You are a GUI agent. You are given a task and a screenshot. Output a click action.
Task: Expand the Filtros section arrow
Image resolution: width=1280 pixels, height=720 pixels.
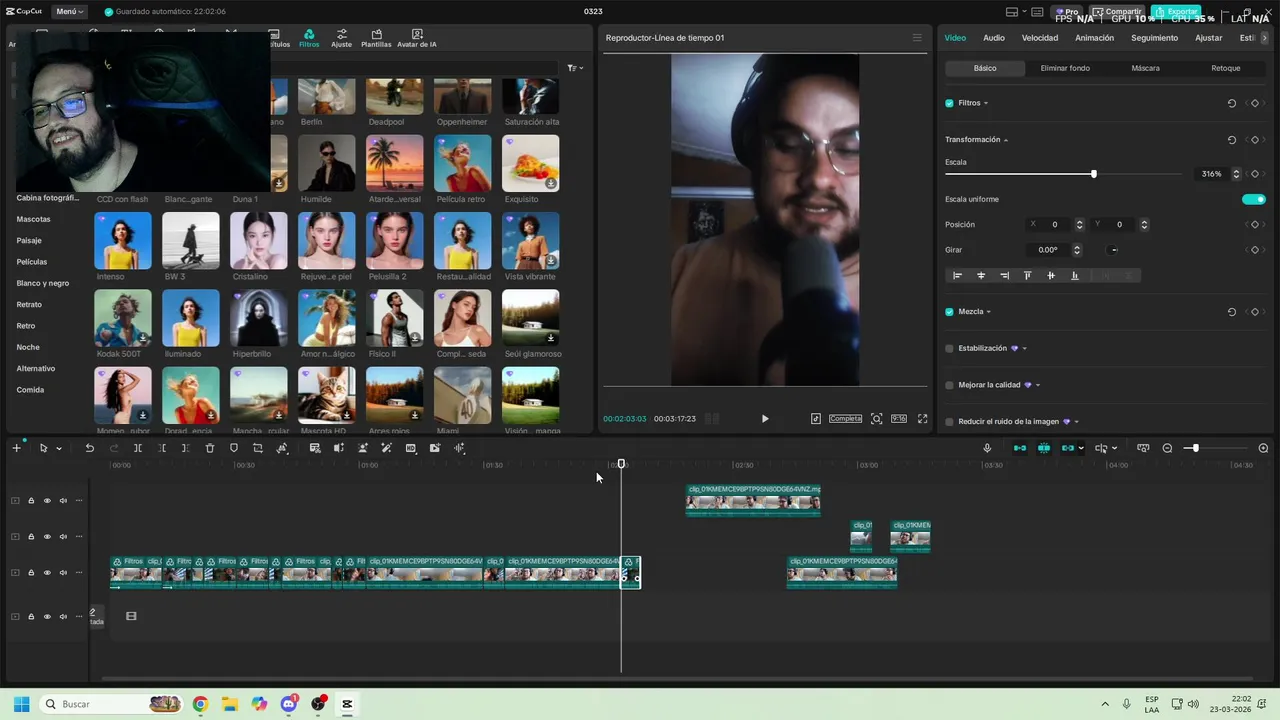click(986, 103)
